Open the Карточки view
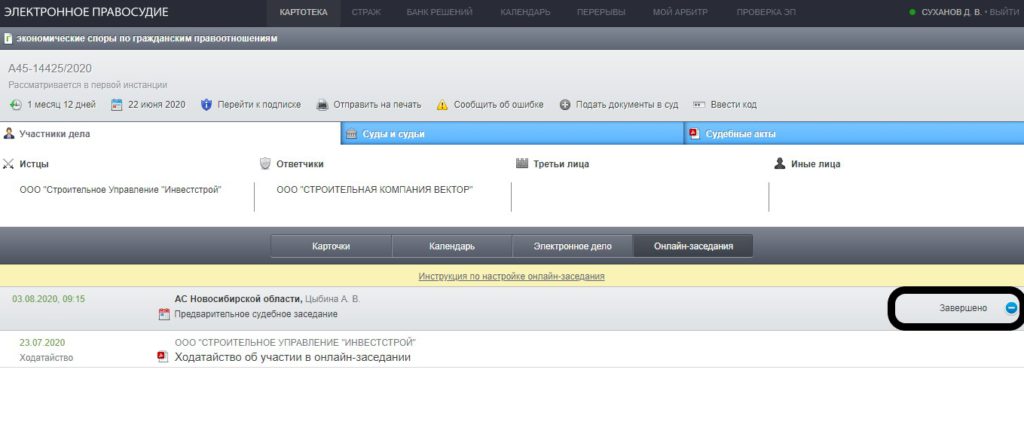 [x=331, y=246]
